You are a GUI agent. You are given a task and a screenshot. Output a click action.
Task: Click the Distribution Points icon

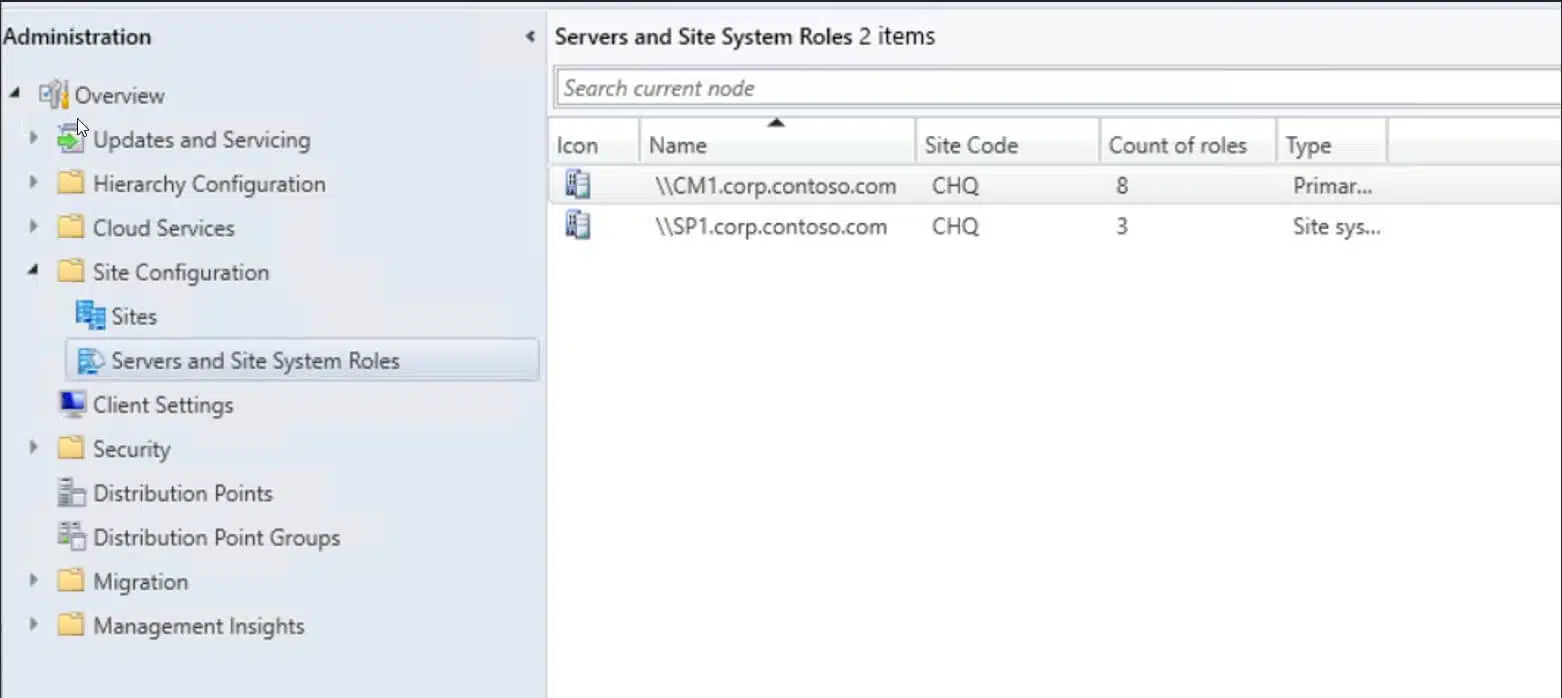[71, 492]
